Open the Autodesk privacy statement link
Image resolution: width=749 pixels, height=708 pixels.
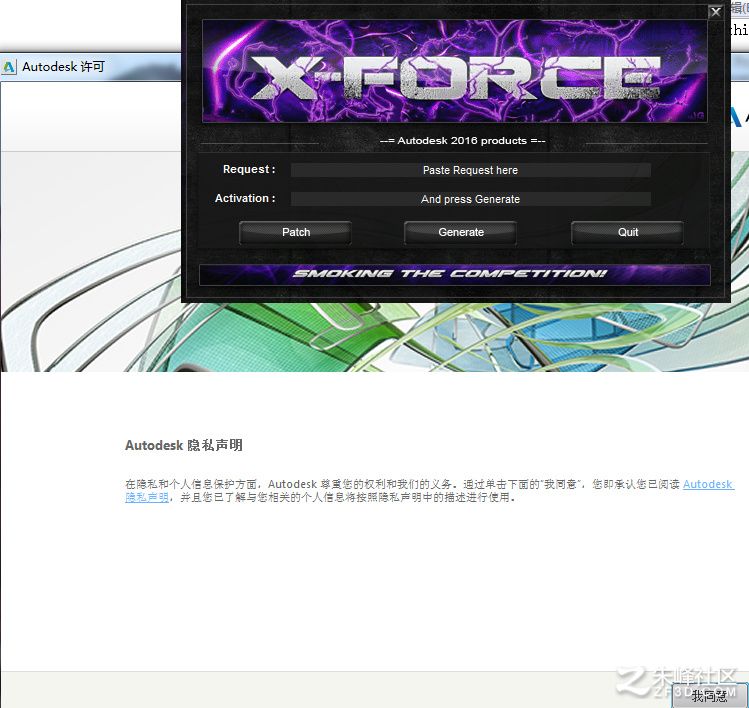point(707,484)
